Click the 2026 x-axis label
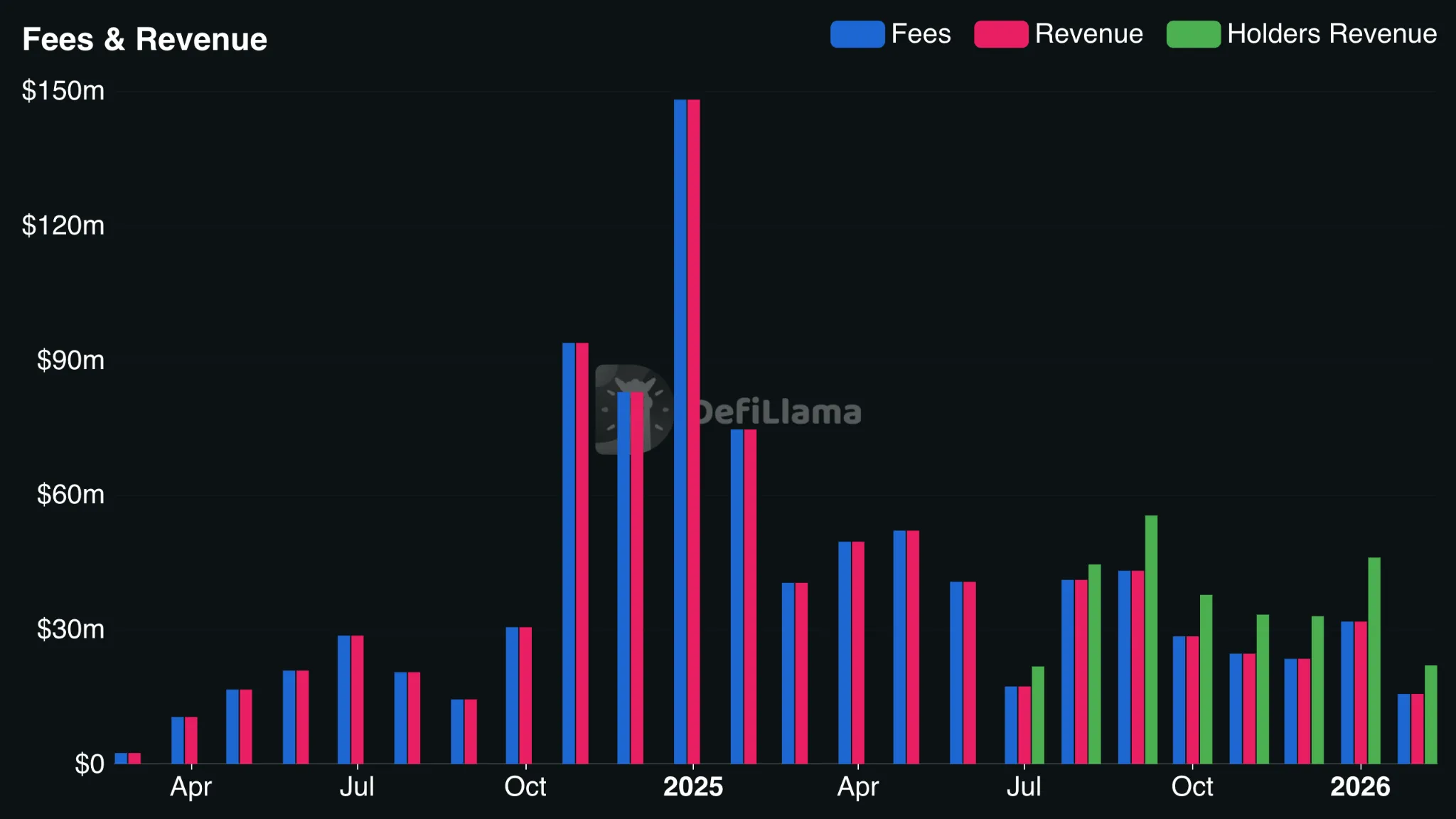This screenshot has width=1456, height=819. tap(1359, 787)
